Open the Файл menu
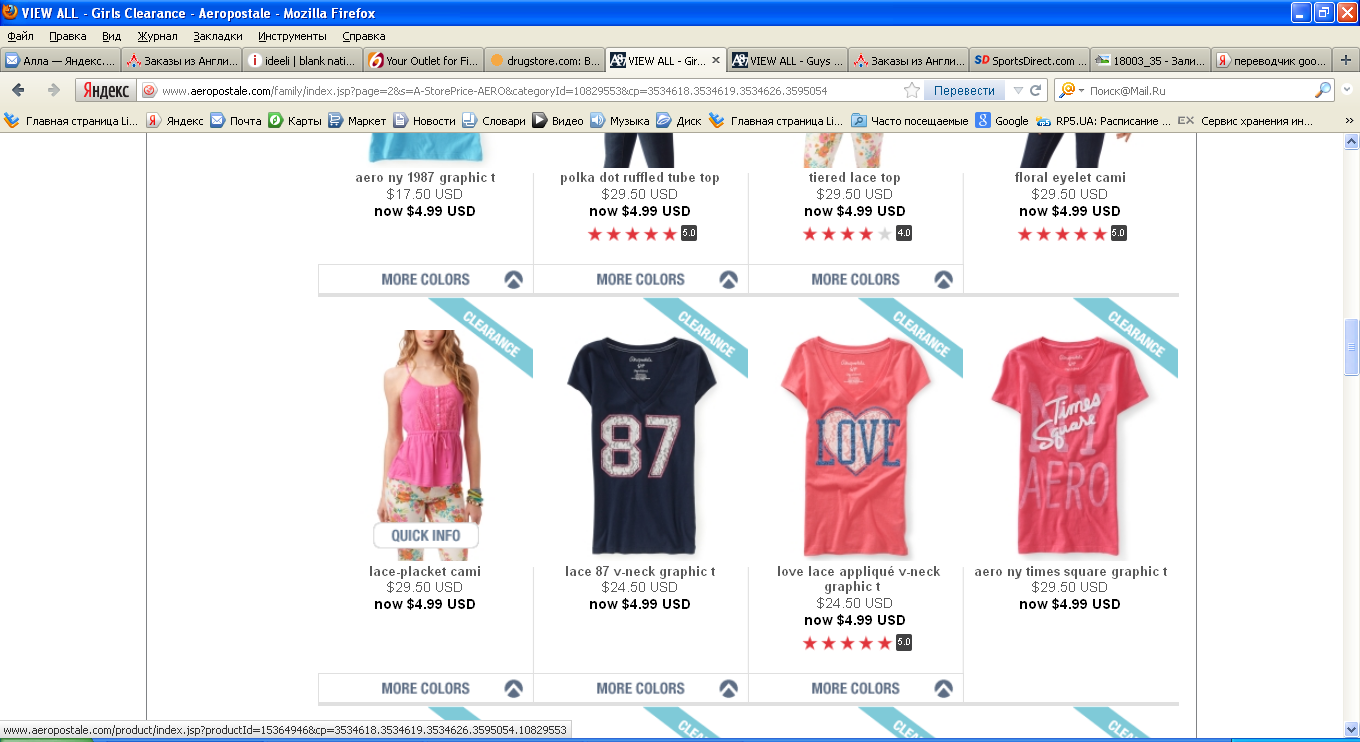This screenshot has height=742, width=1360. pos(20,36)
